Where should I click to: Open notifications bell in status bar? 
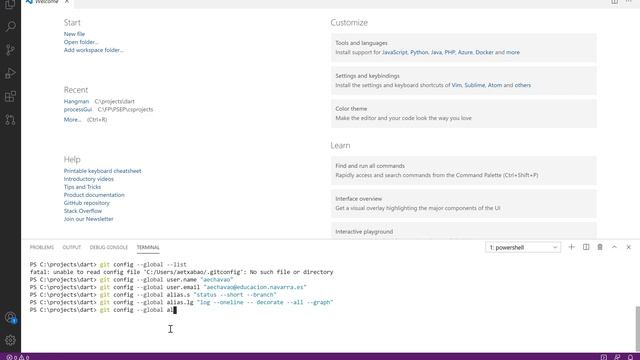pos(630,357)
